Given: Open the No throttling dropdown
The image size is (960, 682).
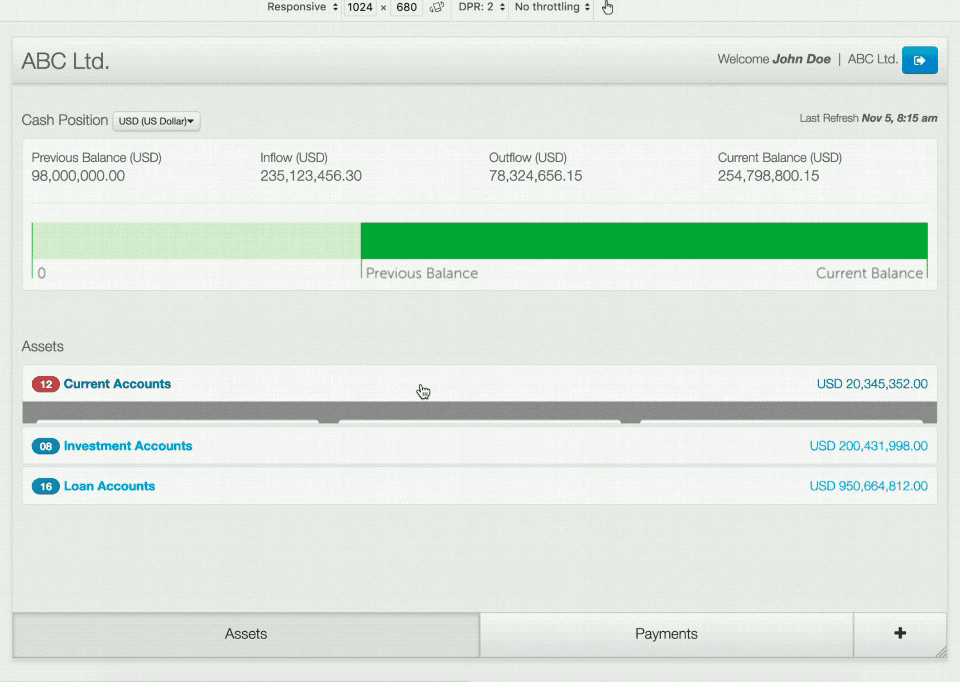Looking at the screenshot, I should (552, 8).
